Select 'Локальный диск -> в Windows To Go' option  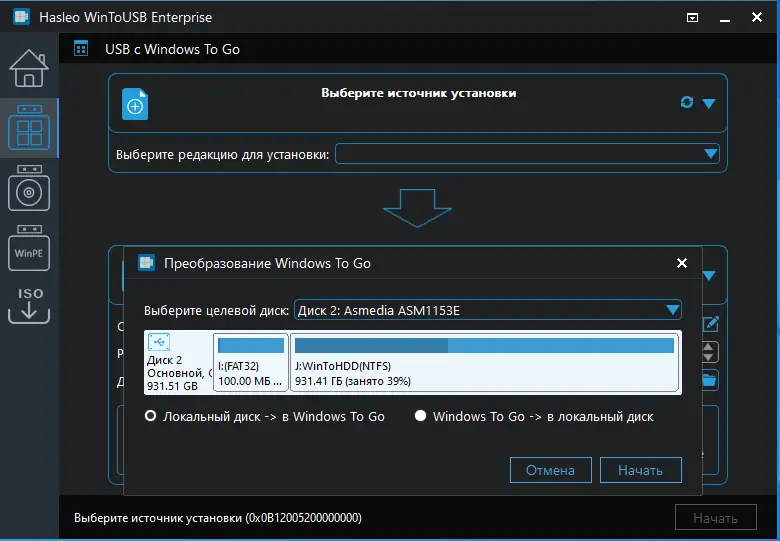(x=152, y=416)
